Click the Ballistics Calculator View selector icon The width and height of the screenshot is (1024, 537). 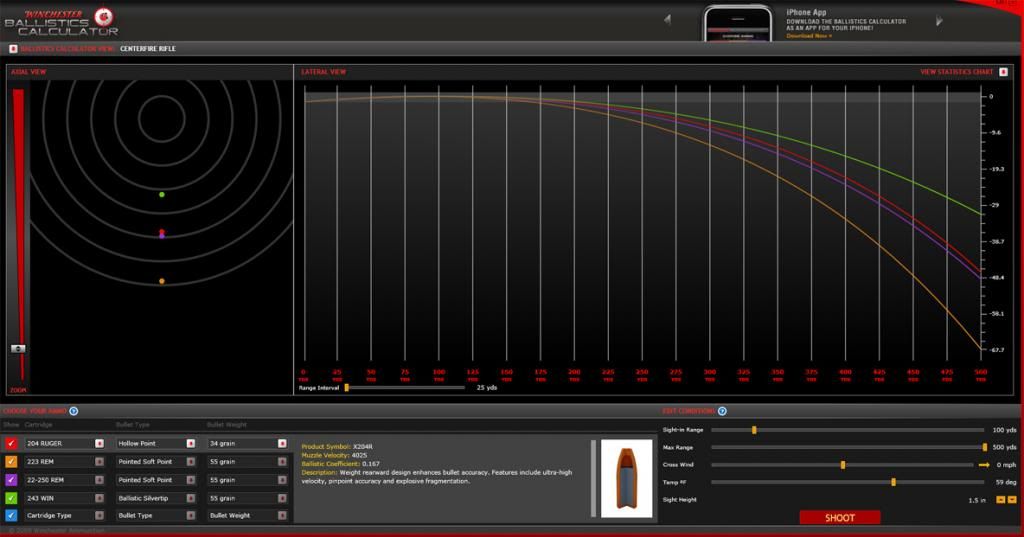pos(13,48)
